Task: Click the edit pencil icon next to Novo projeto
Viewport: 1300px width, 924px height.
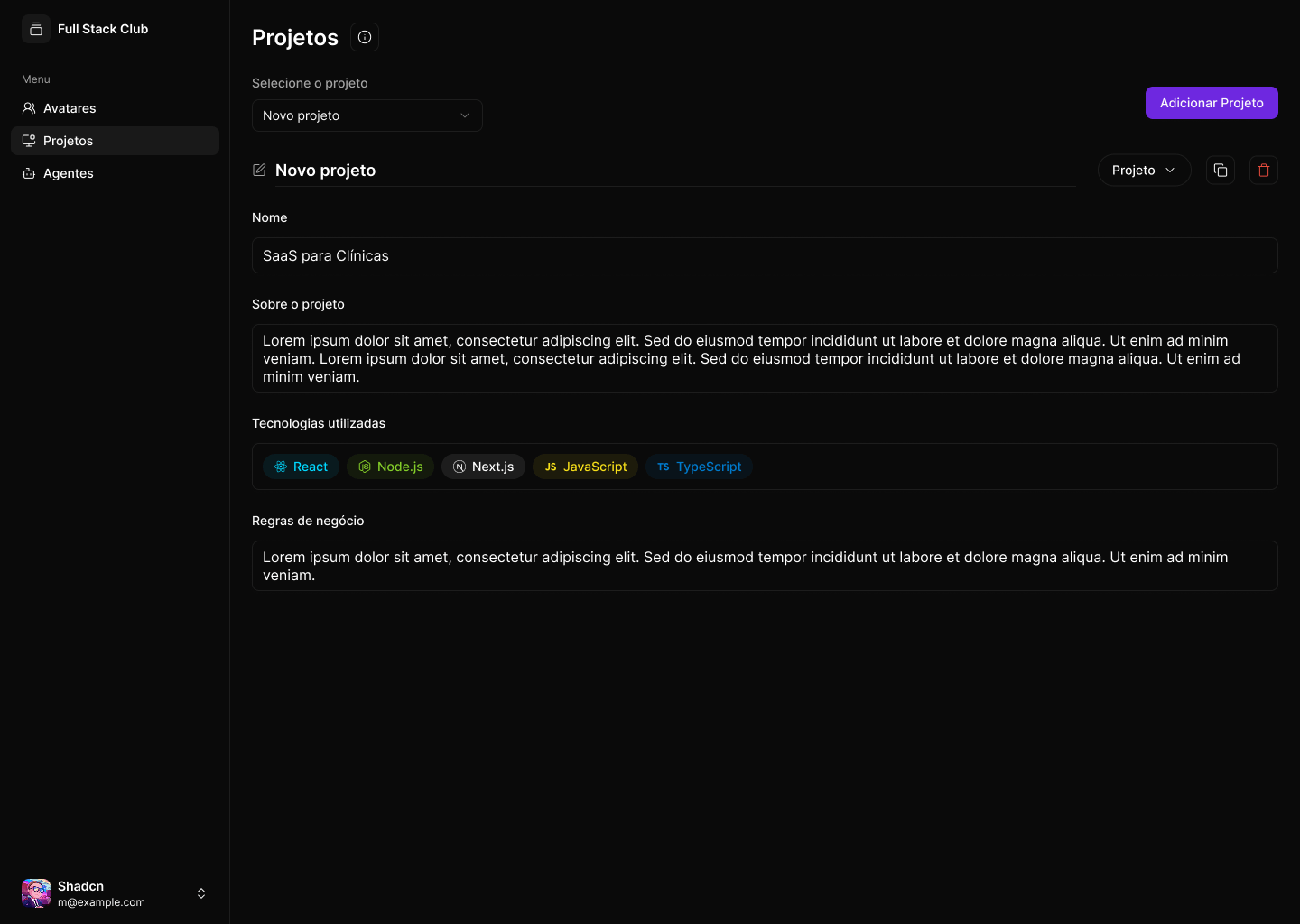Action: coord(259,171)
